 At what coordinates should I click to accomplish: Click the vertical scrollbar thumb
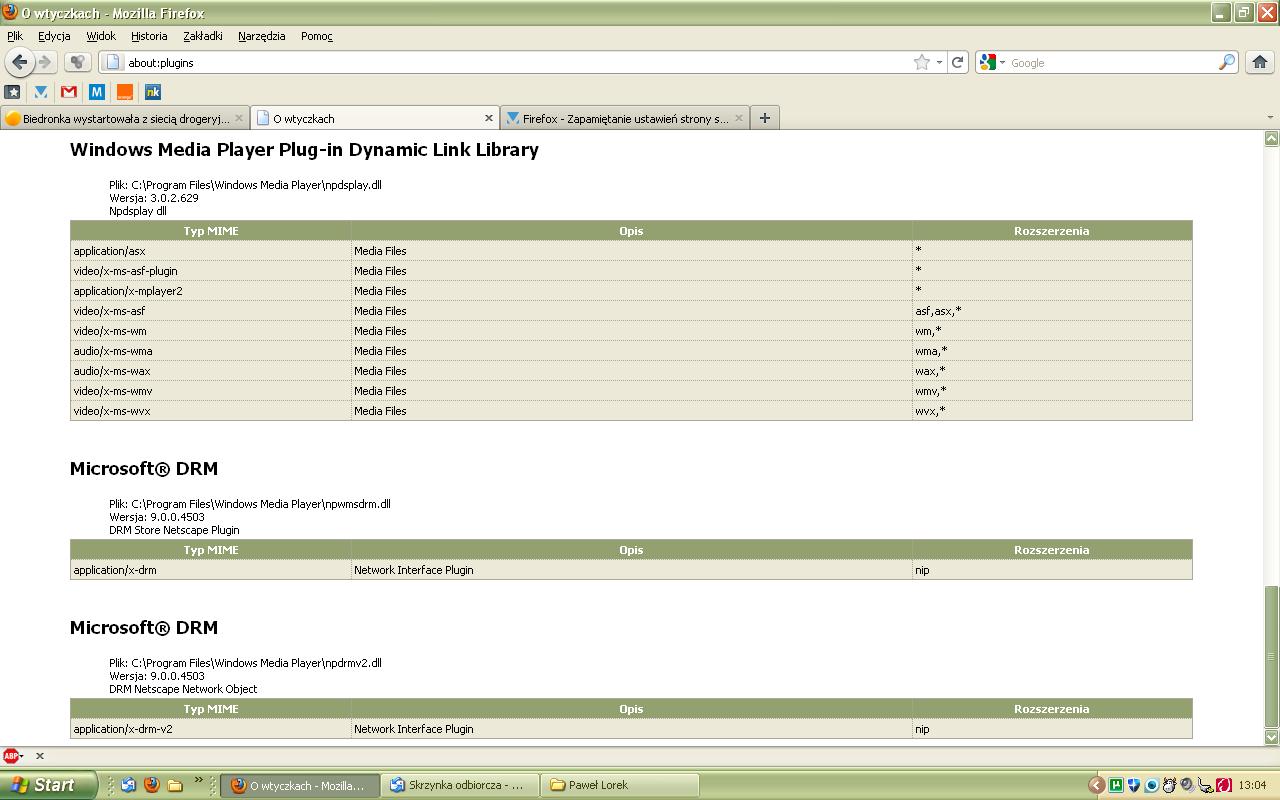point(1272,656)
